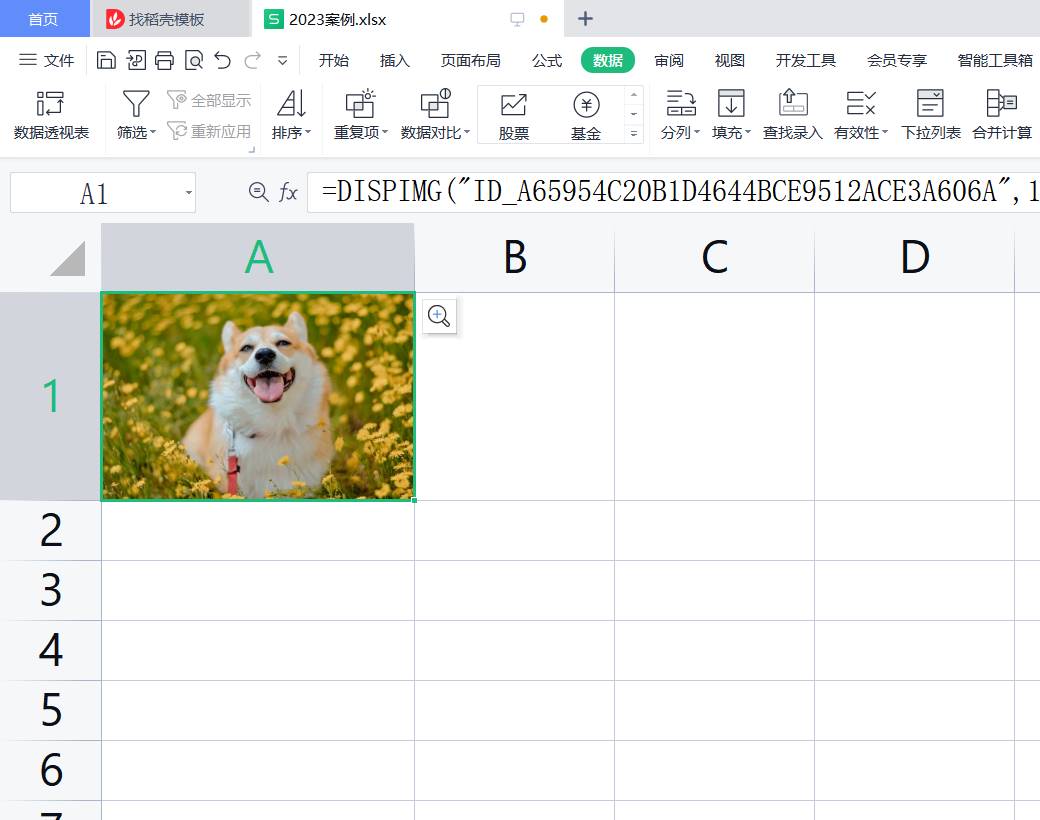The height and width of the screenshot is (820, 1040).
Task: Click the Redo arrow
Action: [x=253, y=60]
